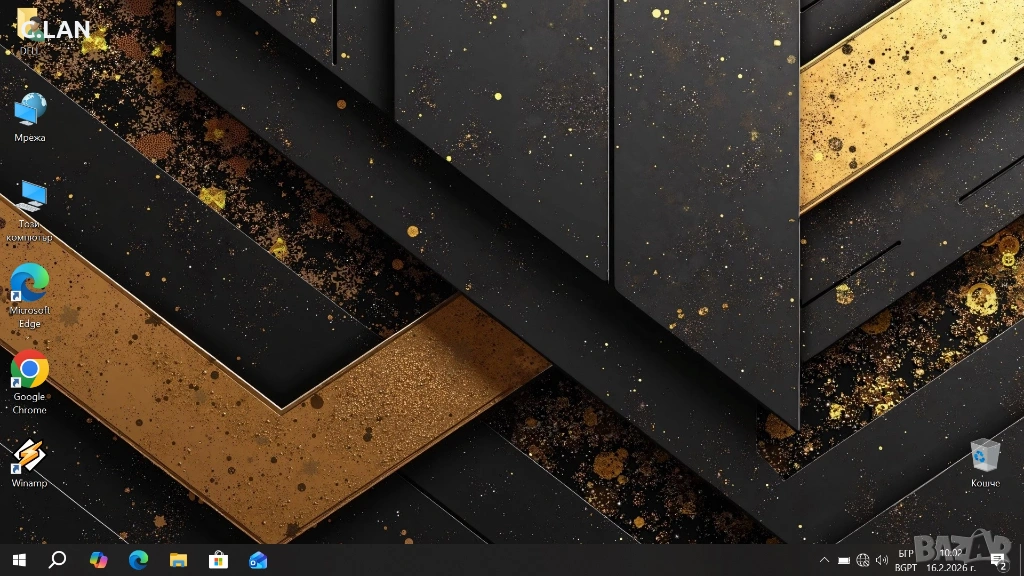This screenshot has height=576, width=1024.
Task: Launch Copilot from the taskbar
Action: tap(98, 560)
